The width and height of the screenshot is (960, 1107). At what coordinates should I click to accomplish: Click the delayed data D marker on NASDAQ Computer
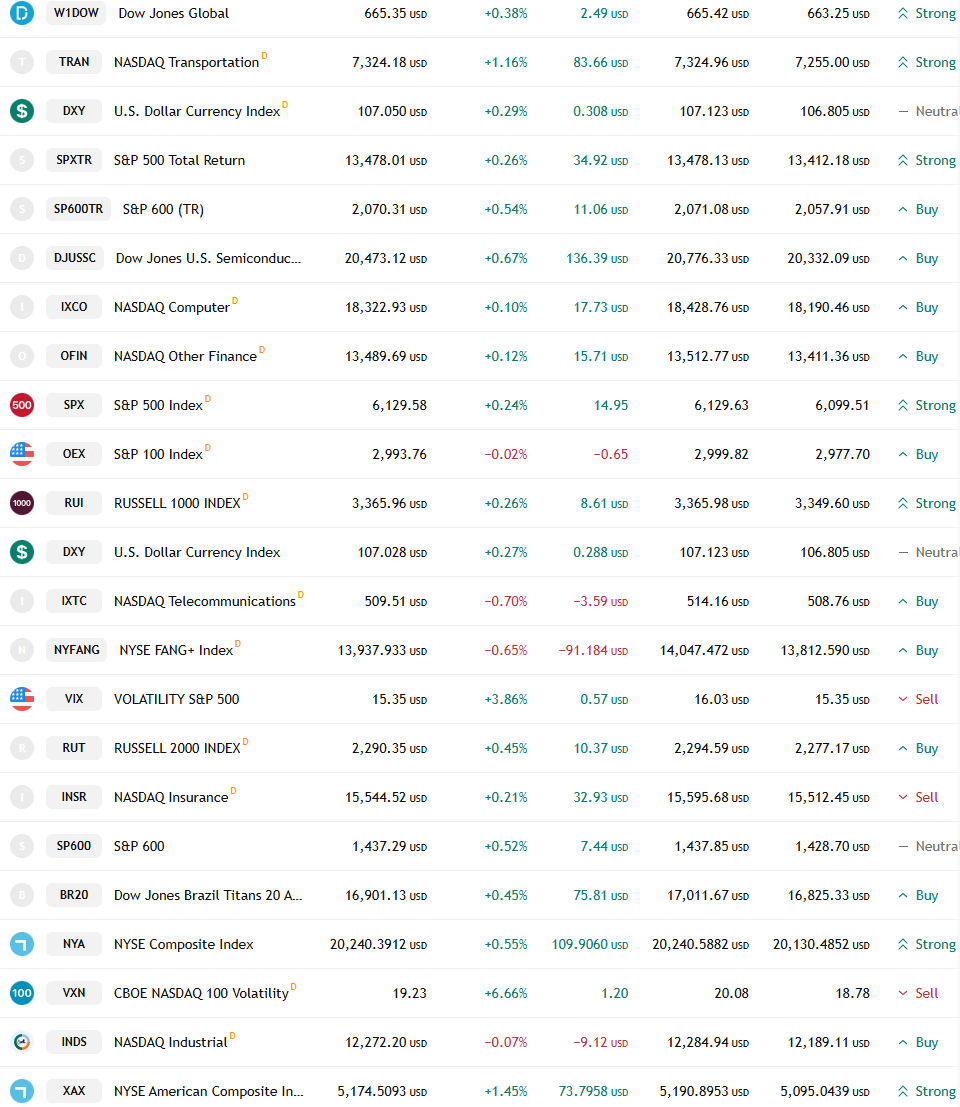(235, 301)
